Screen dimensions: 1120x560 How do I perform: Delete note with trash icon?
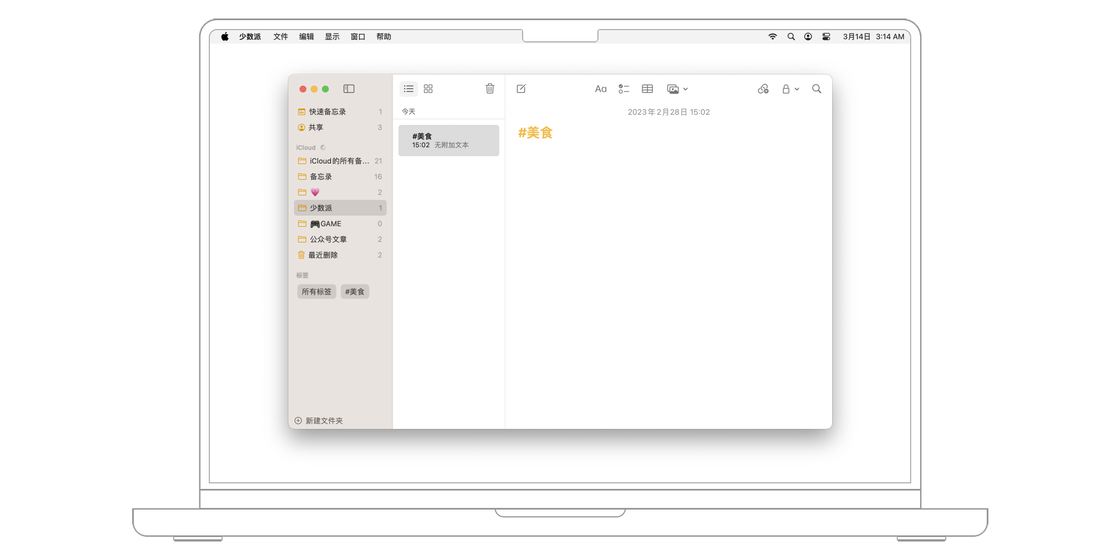point(489,89)
